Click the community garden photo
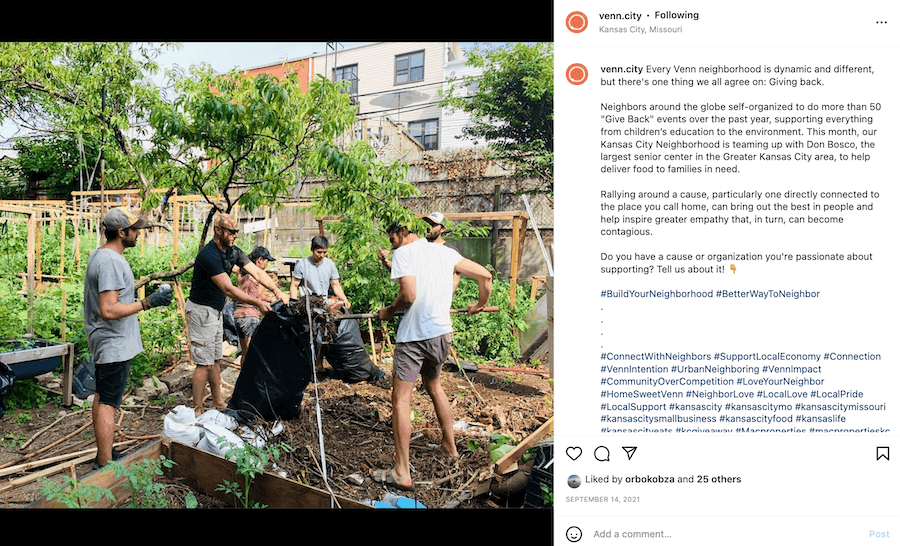This screenshot has width=900, height=546. point(277,275)
